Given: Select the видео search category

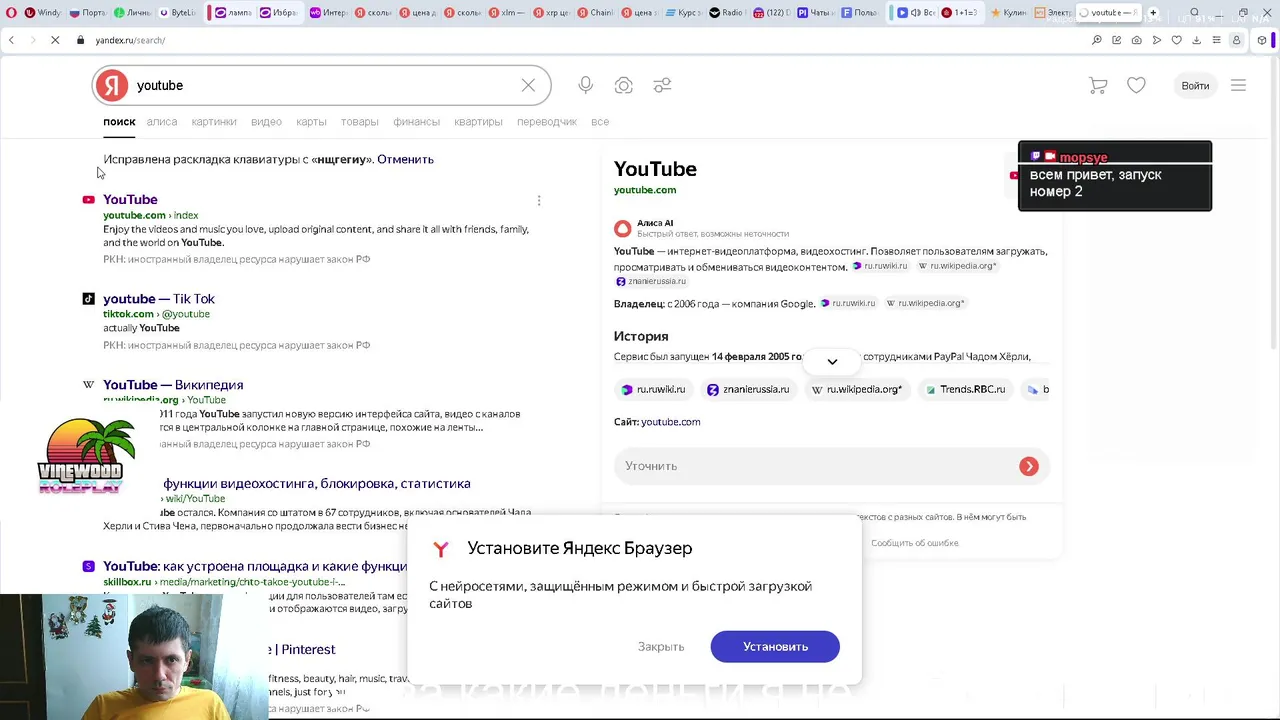Looking at the screenshot, I should tap(266, 121).
